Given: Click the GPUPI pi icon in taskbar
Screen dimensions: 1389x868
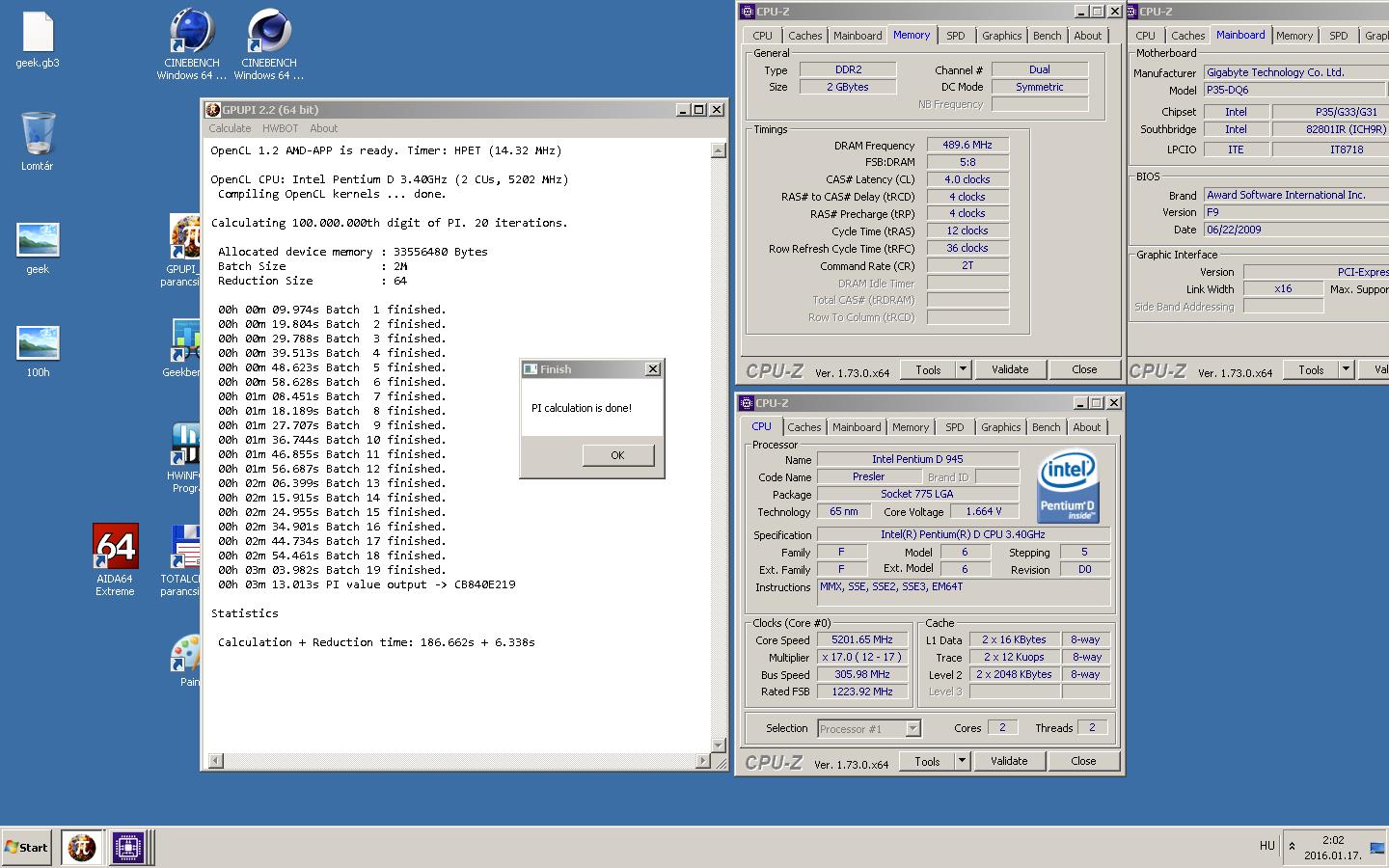Looking at the screenshot, I should [x=81, y=848].
